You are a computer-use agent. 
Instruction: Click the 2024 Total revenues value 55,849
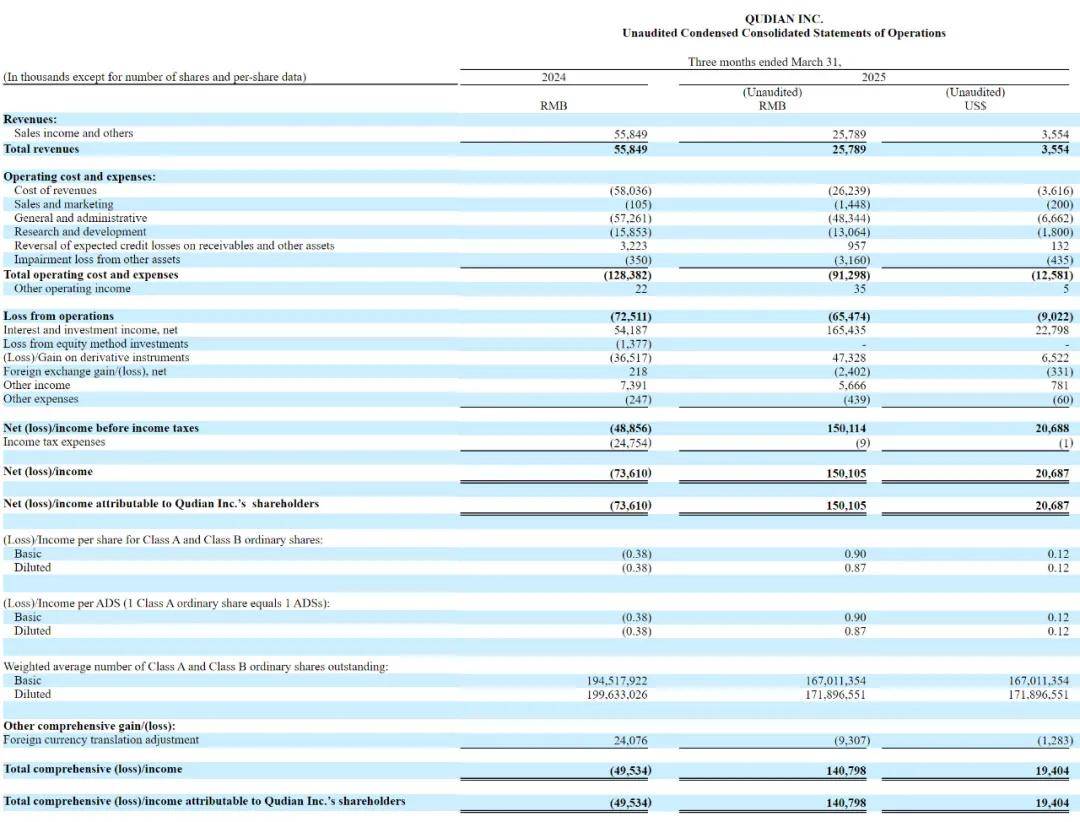point(630,150)
